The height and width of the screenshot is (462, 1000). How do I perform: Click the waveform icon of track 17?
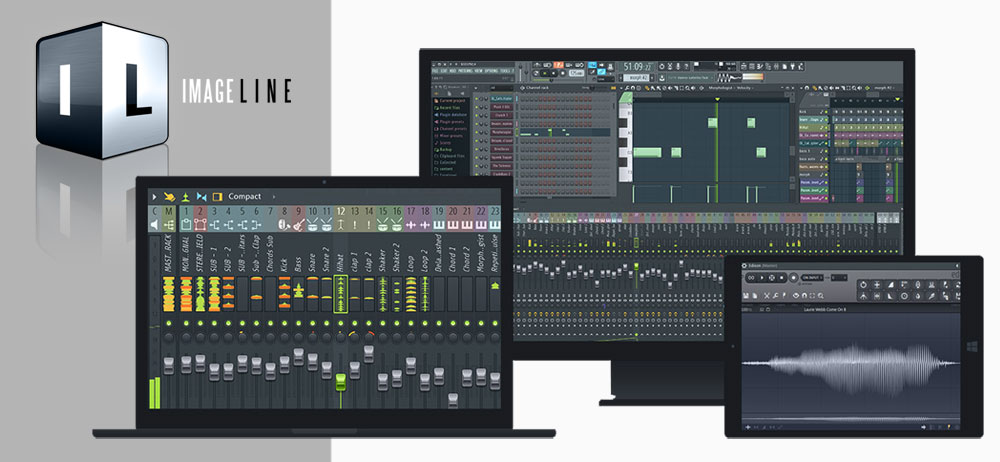tap(411, 225)
